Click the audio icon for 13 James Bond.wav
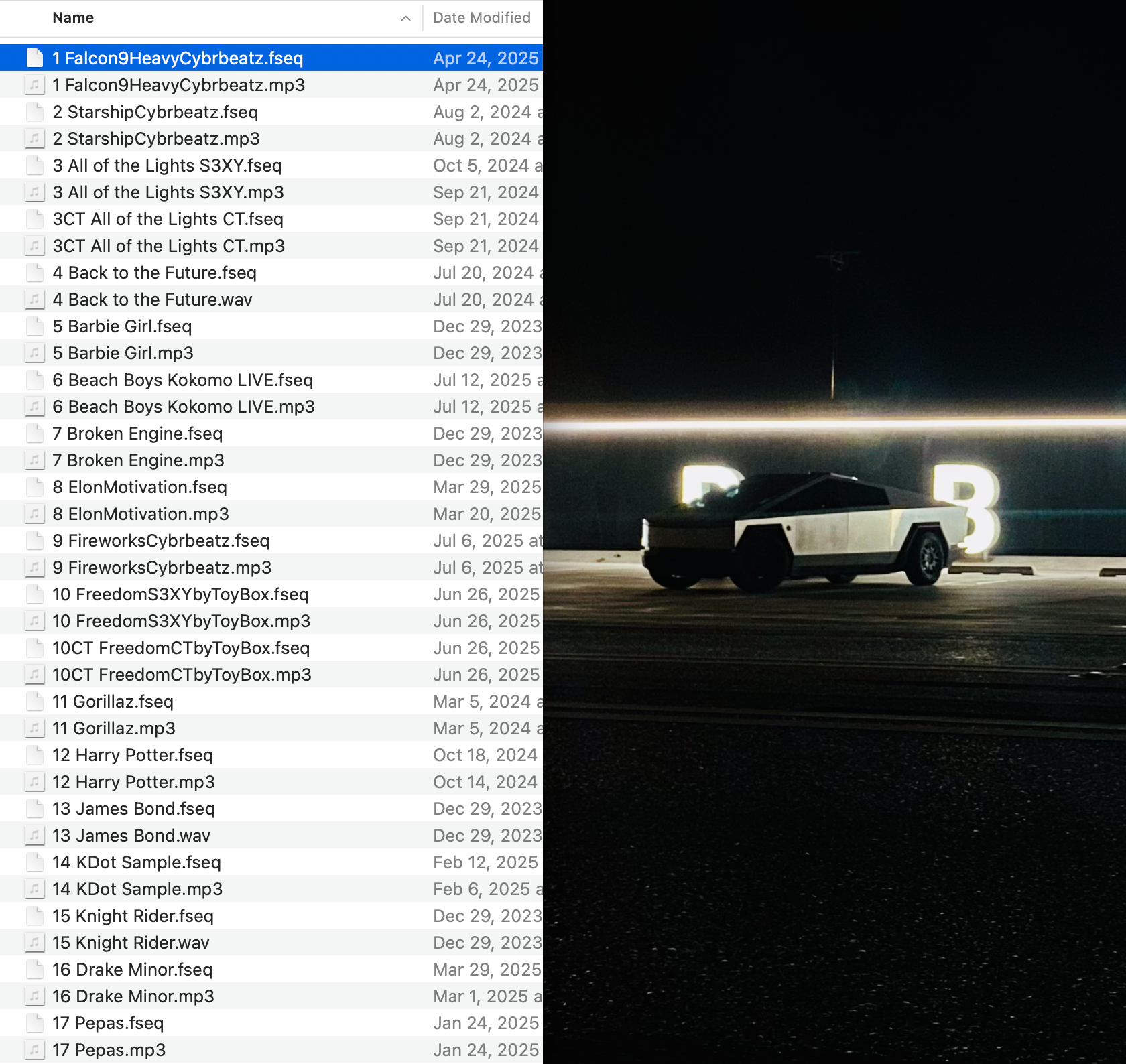This screenshot has width=1126, height=1064. [x=35, y=836]
